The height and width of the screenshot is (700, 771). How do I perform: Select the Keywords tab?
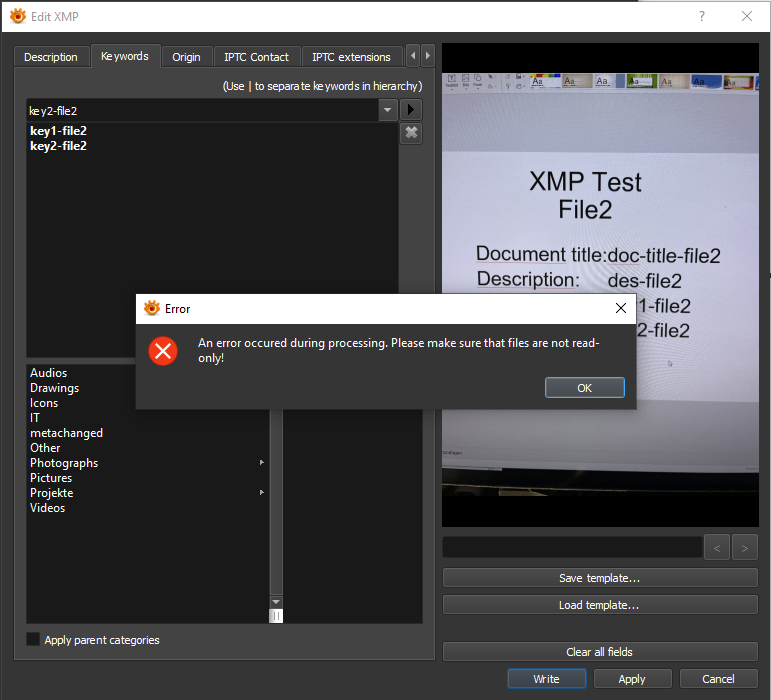(x=125, y=56)
